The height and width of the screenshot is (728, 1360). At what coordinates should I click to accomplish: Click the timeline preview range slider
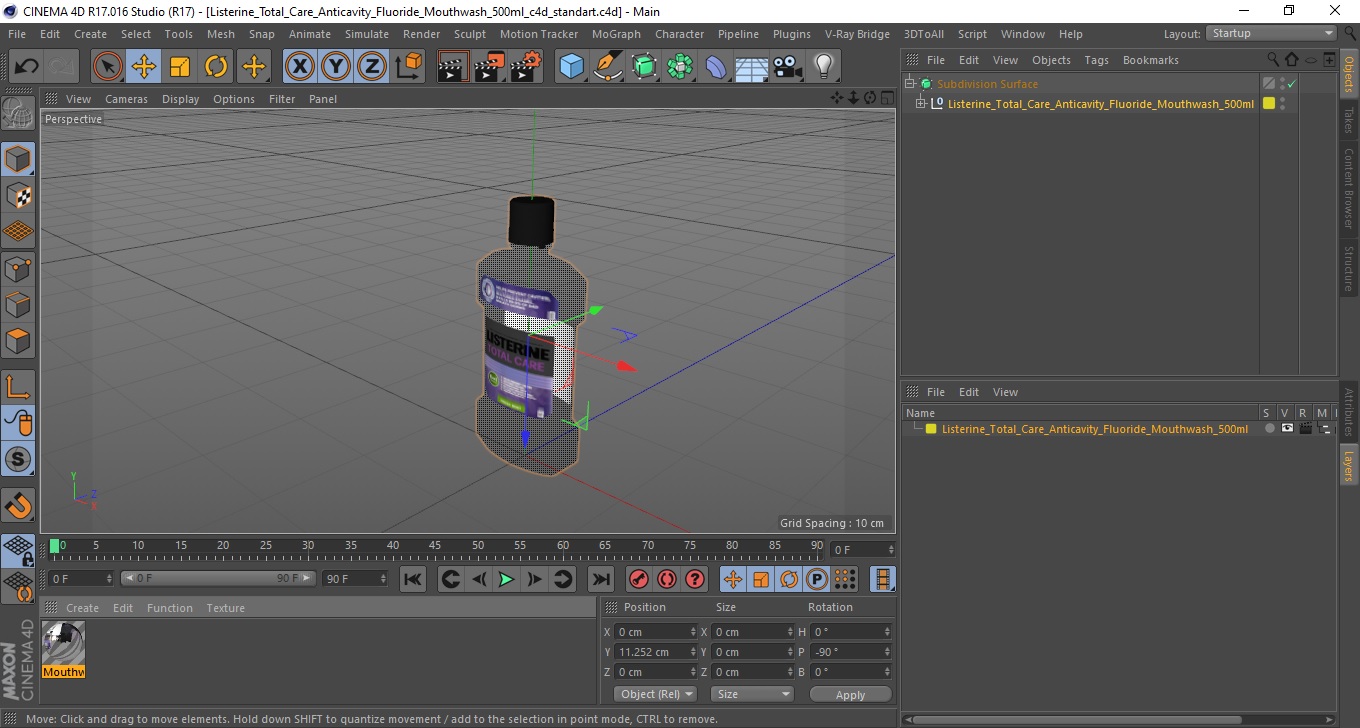pyautogui.click(x=218, y=578)
